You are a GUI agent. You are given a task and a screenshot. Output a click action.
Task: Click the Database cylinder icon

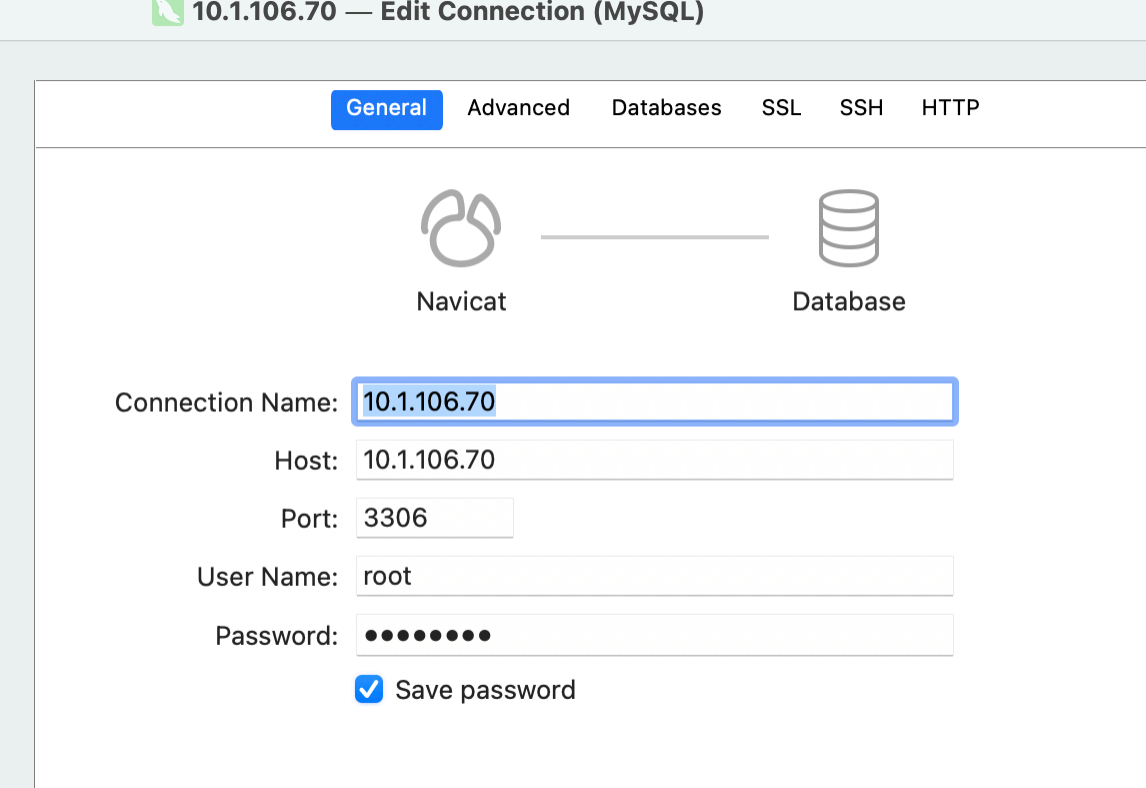848,228
